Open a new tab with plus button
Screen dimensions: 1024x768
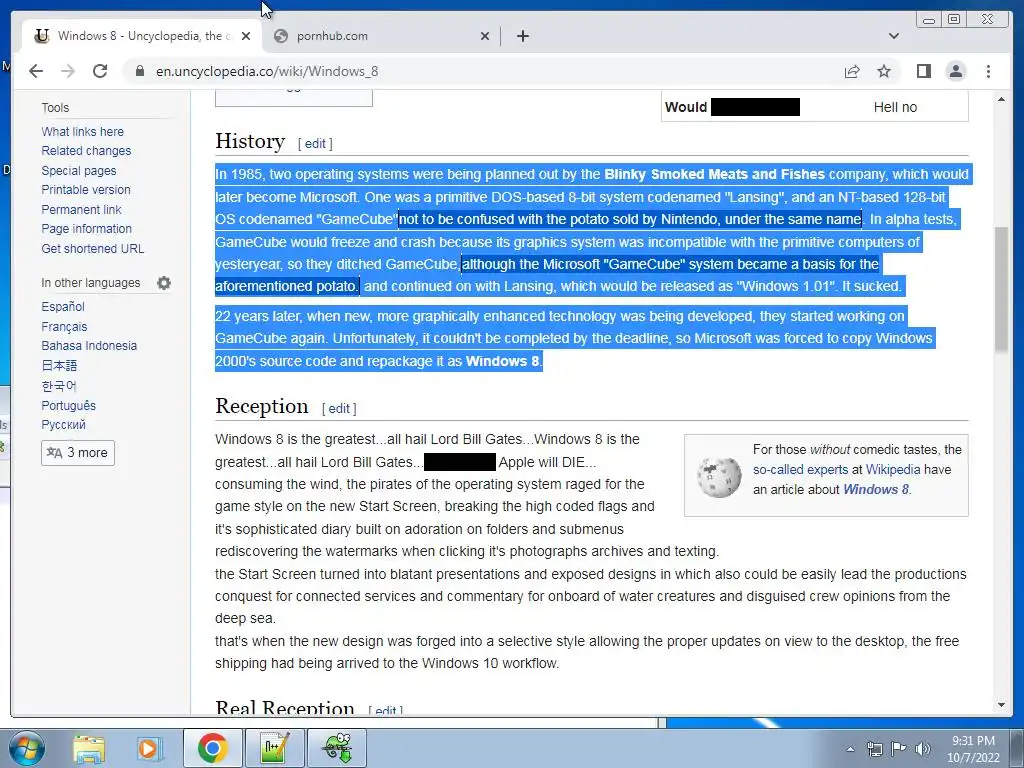pos(522,36)
